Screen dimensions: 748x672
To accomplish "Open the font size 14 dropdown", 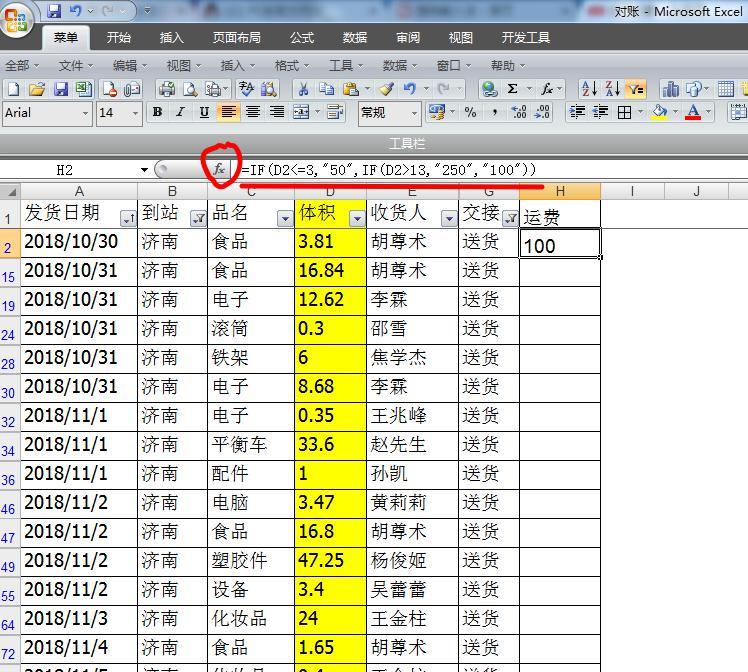I will (x=135, y=114).
